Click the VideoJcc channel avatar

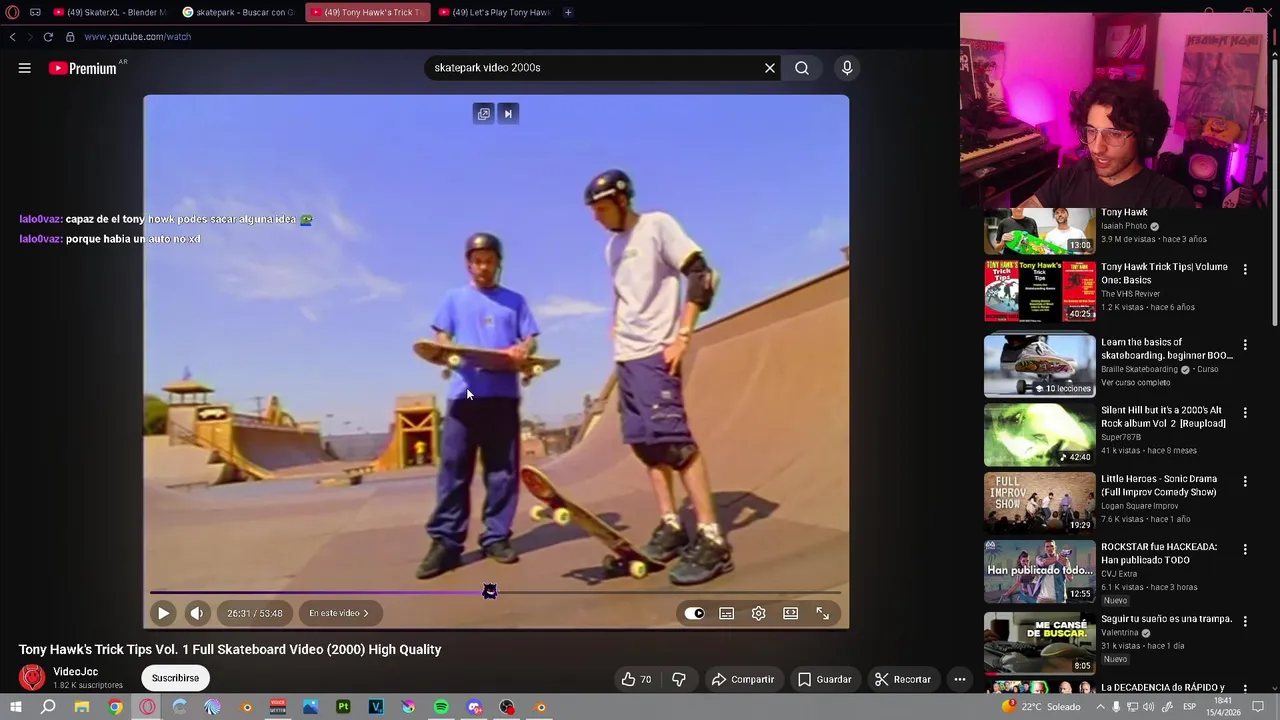coord(32,678)
